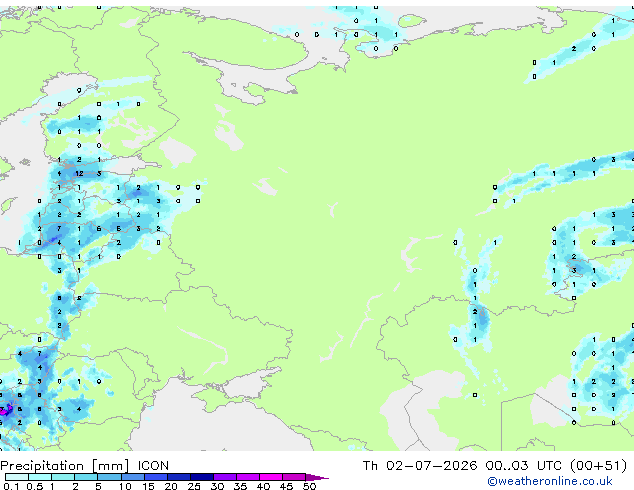Click the legend tick label "0.1"
Screen dimensions: 634x490
pos(12,486)
